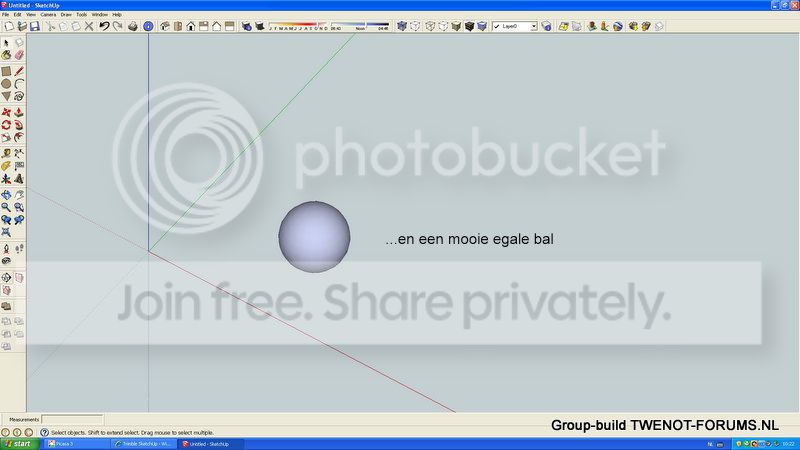
Task: Open the Layer Manager icon
Action: coord(546,26)
